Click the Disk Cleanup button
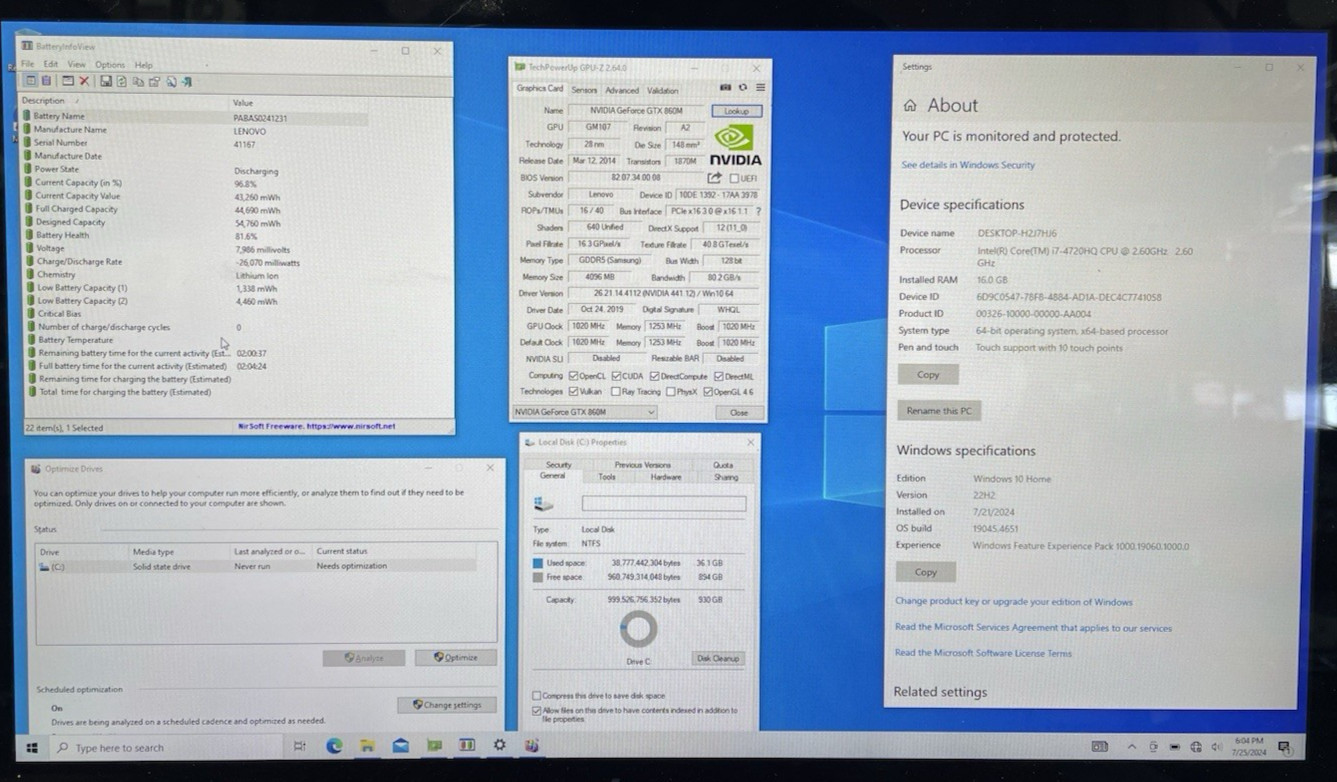 (717, 658)
